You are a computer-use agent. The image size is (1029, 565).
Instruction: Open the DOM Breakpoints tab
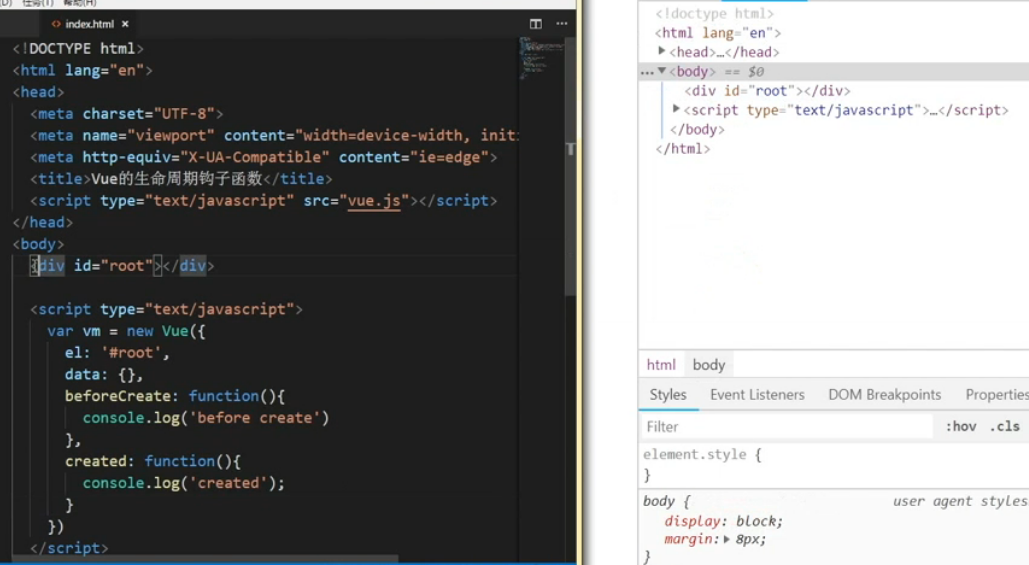(x=884, y=394)
